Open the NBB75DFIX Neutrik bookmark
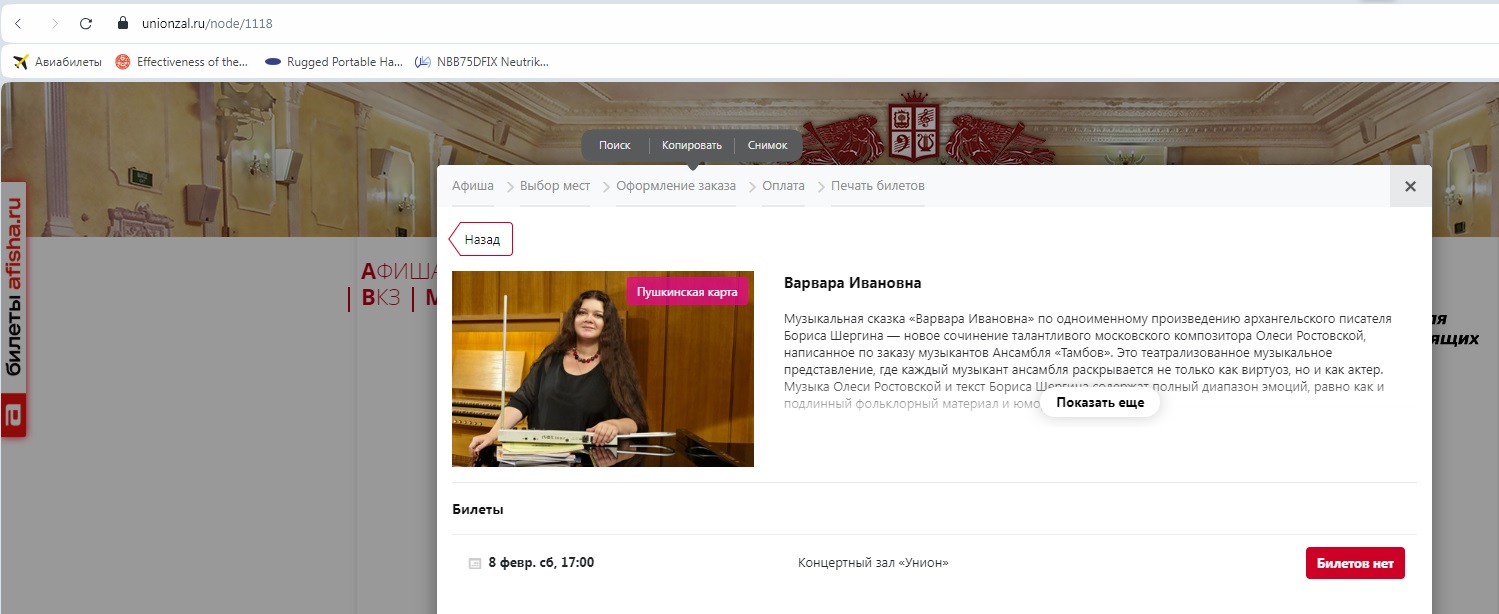Image resolution: width=1499 pixels, height=614 pixels. (482, 62)
